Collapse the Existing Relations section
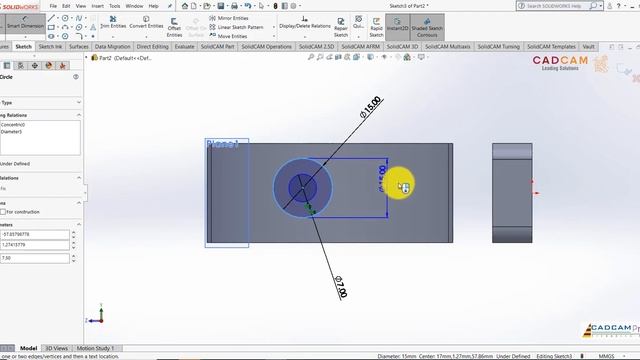The width and height of the screenshot is (640, 360). (x=79, y=115)
